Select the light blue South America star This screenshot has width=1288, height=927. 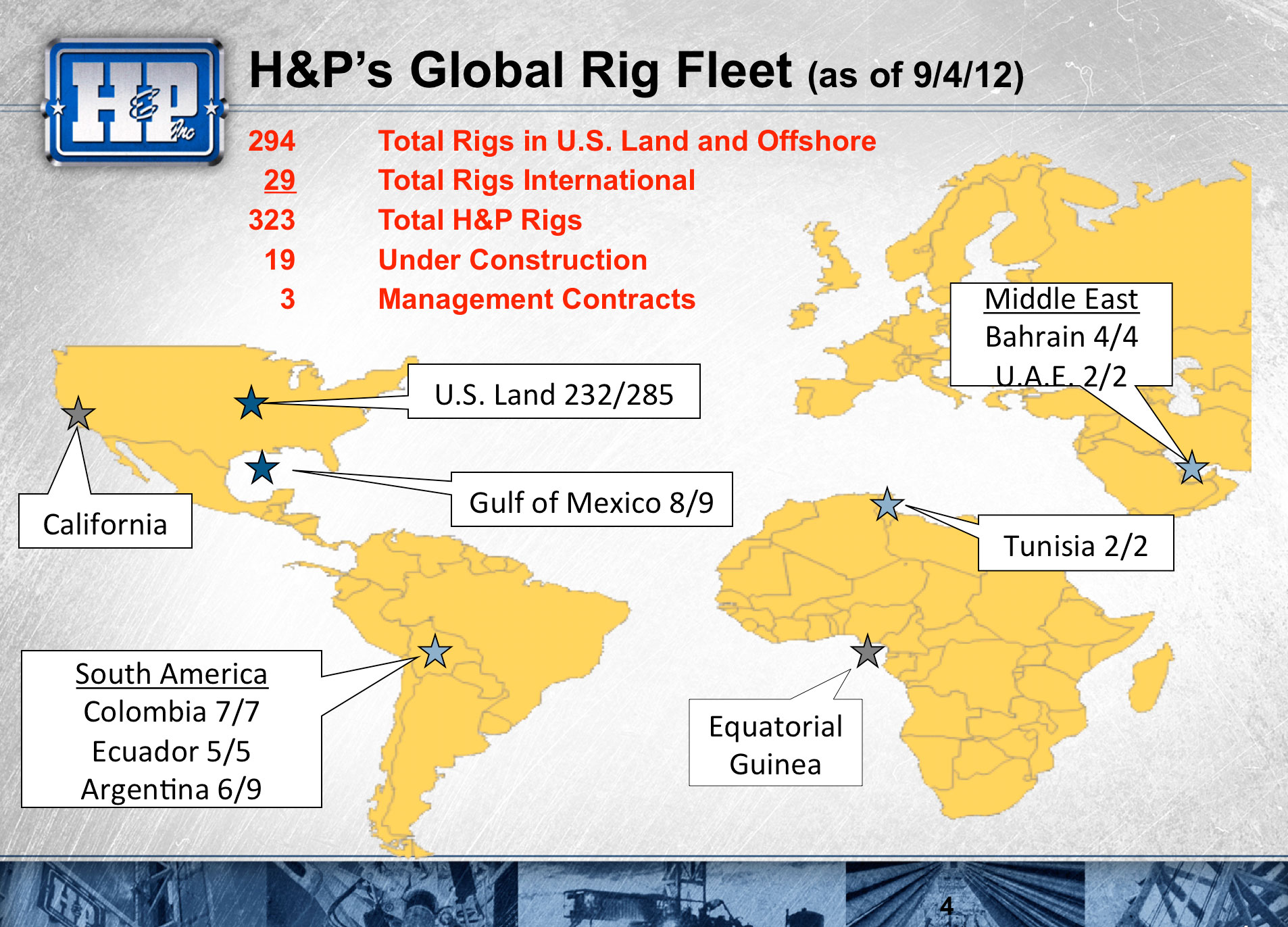click(x=435, y=651)
